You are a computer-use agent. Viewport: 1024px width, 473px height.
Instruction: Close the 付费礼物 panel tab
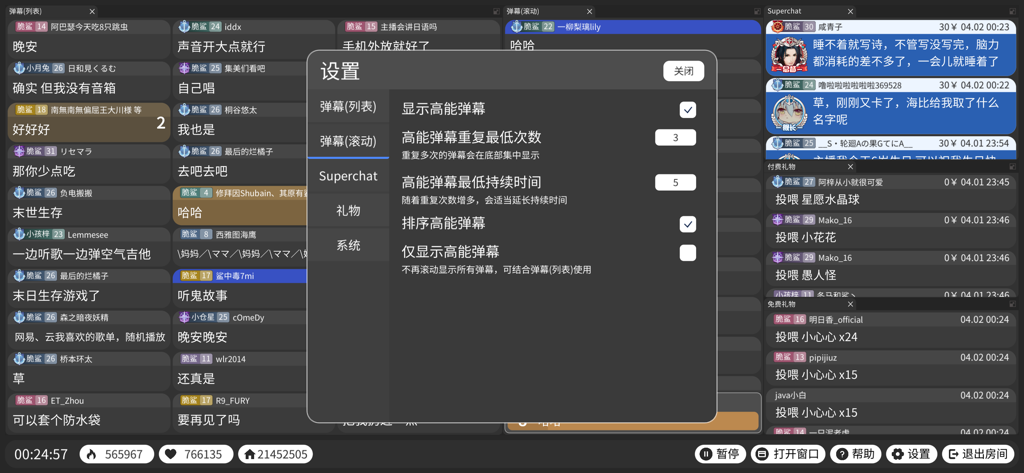tap(850, 167)
